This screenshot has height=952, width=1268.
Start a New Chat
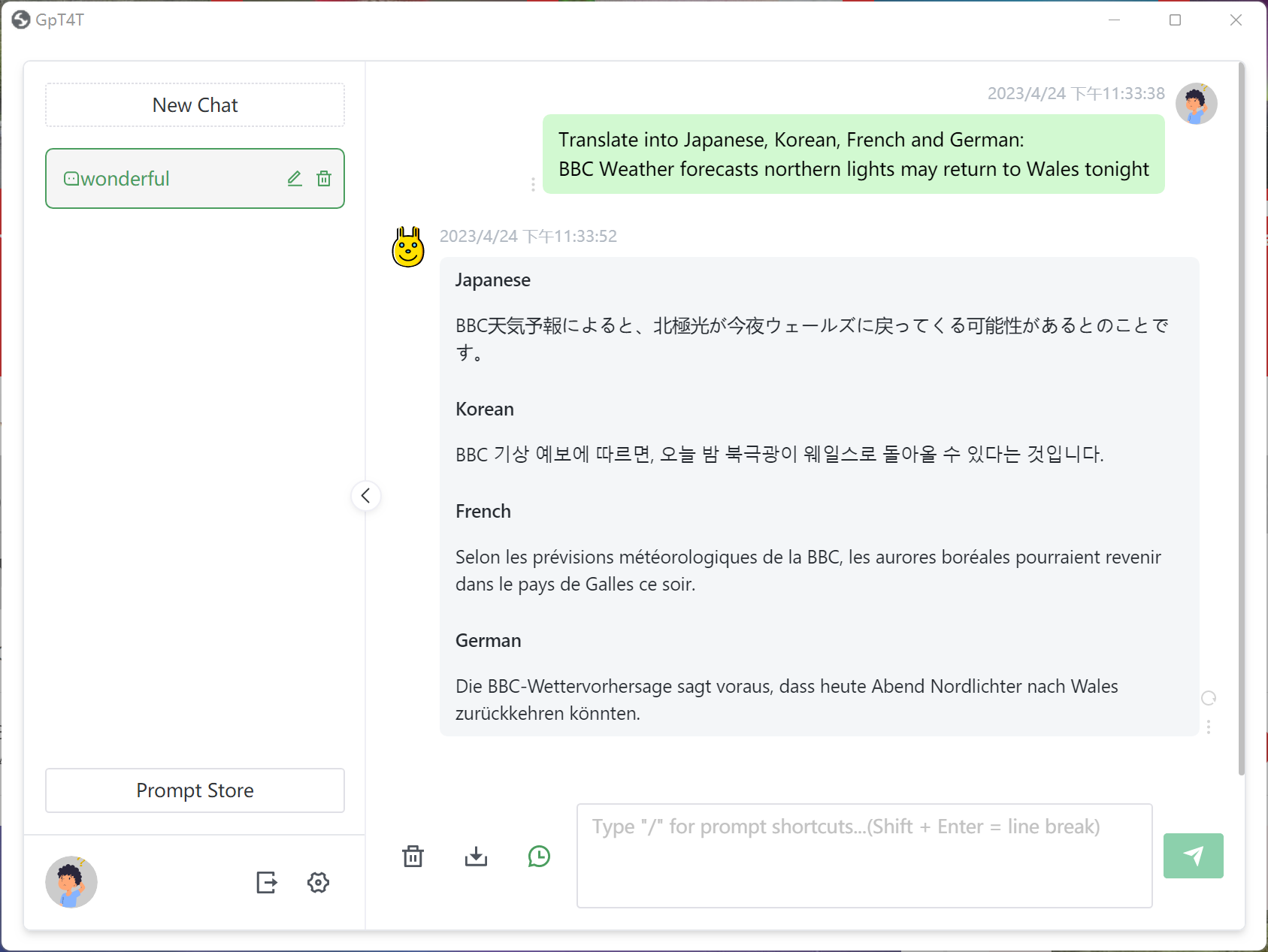pos(195,105)
